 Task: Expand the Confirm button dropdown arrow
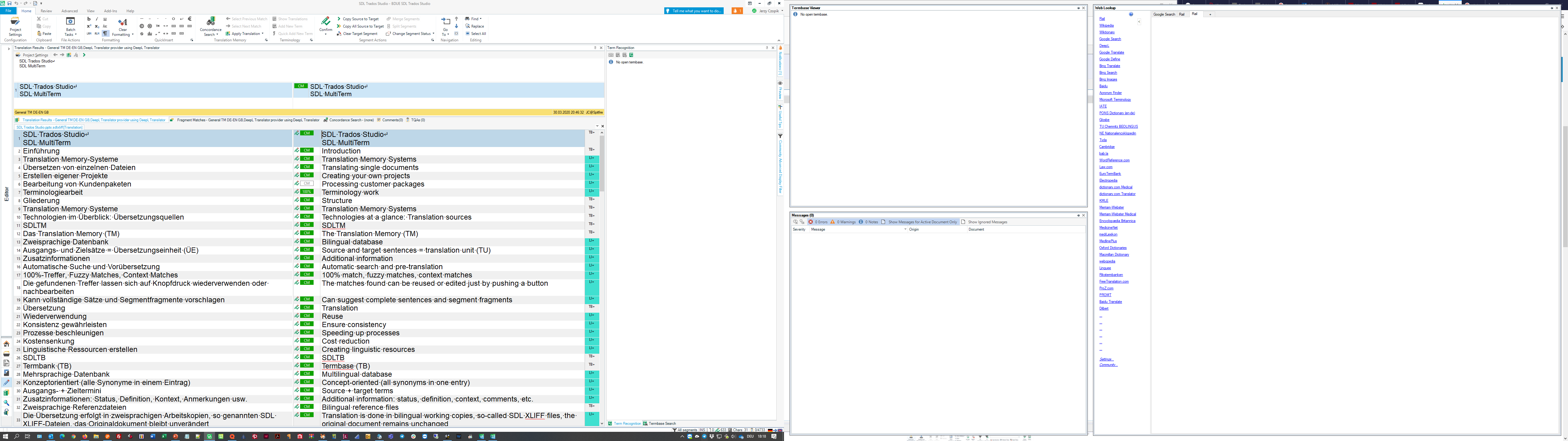pos(326,34)
